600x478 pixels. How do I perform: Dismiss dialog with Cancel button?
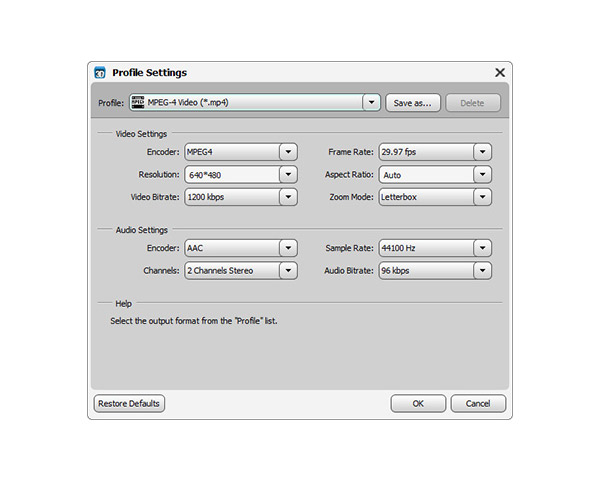[x=478, y=403]
